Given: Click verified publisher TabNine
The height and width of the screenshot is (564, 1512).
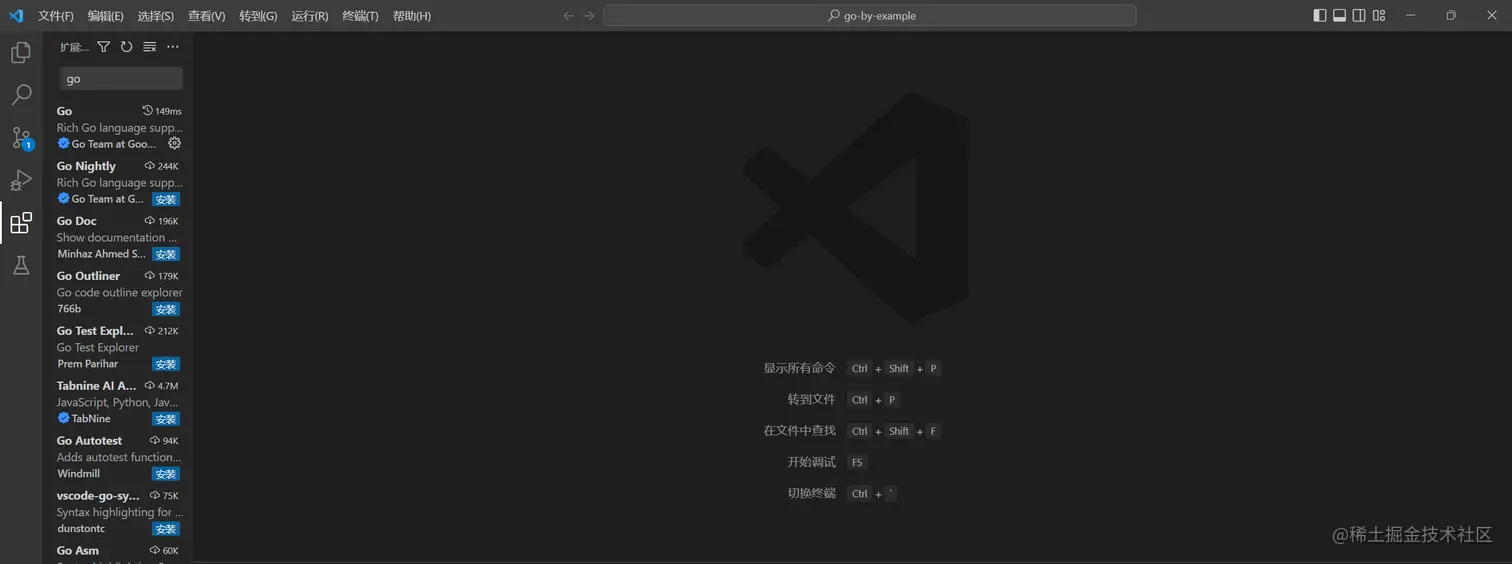Looking at the screenshot, I should tap(84, 419).
